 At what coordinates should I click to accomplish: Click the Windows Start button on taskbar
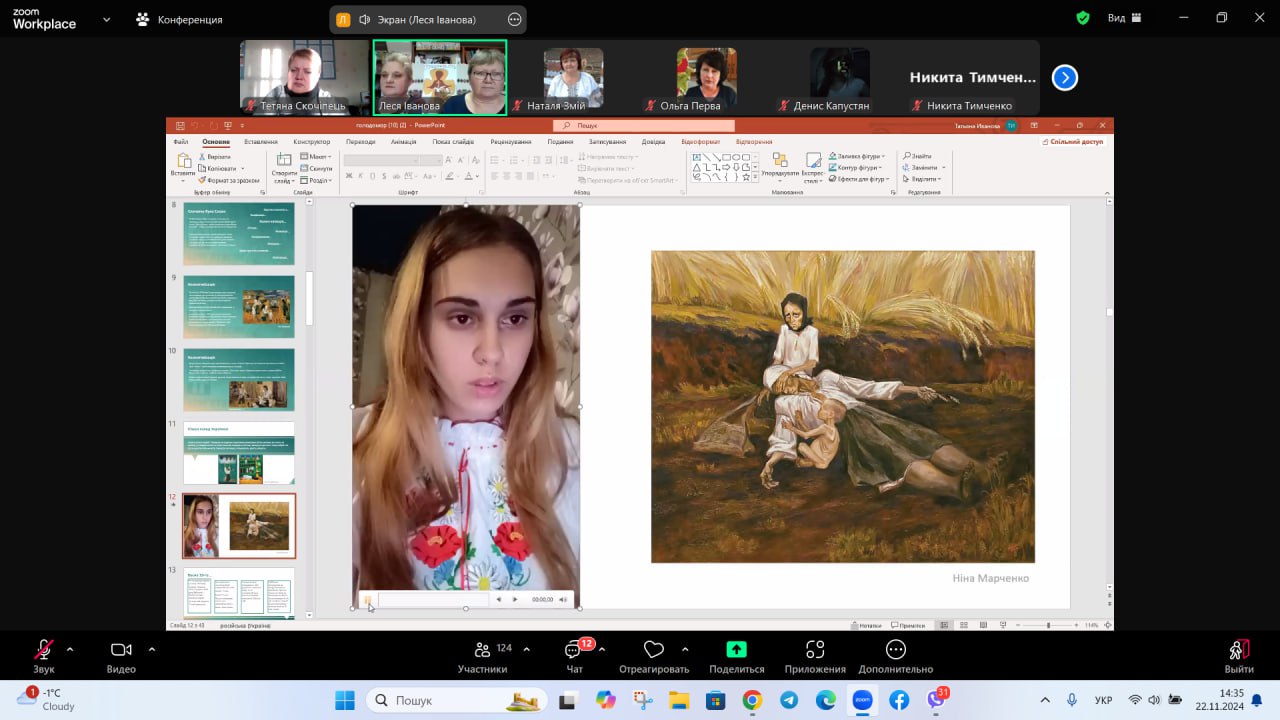(345, 700)
